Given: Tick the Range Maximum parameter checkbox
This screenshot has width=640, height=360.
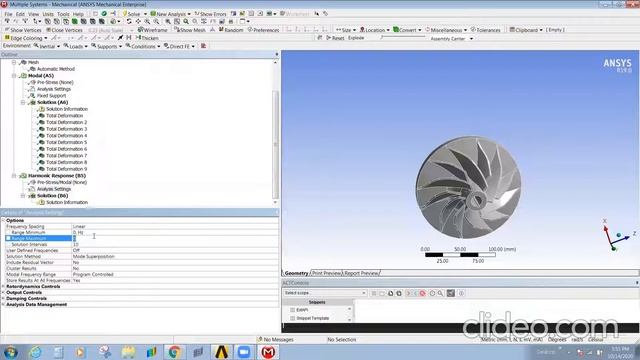Looking at the screenshot, I should 8,238.
